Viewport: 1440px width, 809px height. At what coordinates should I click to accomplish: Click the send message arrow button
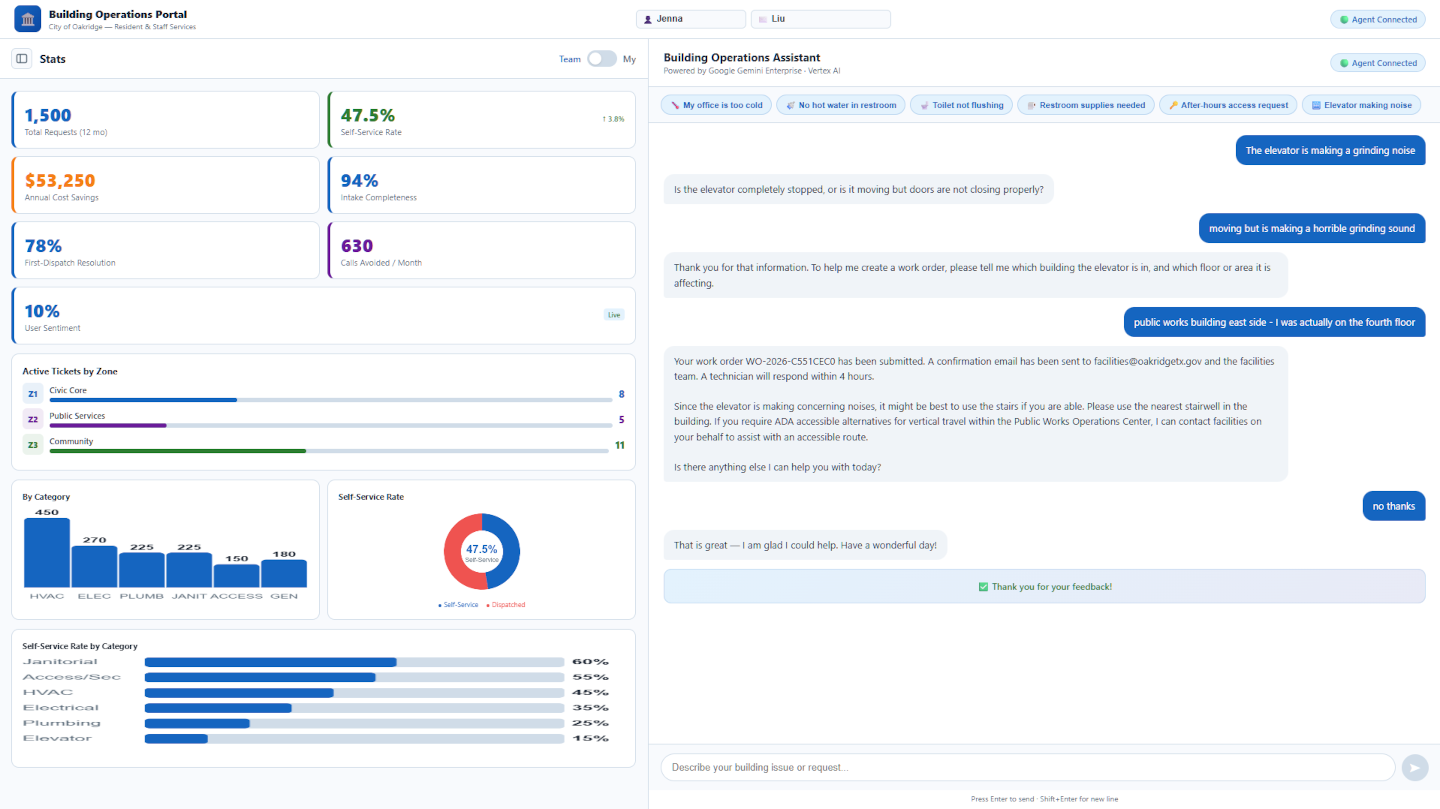coord(1414,767)
